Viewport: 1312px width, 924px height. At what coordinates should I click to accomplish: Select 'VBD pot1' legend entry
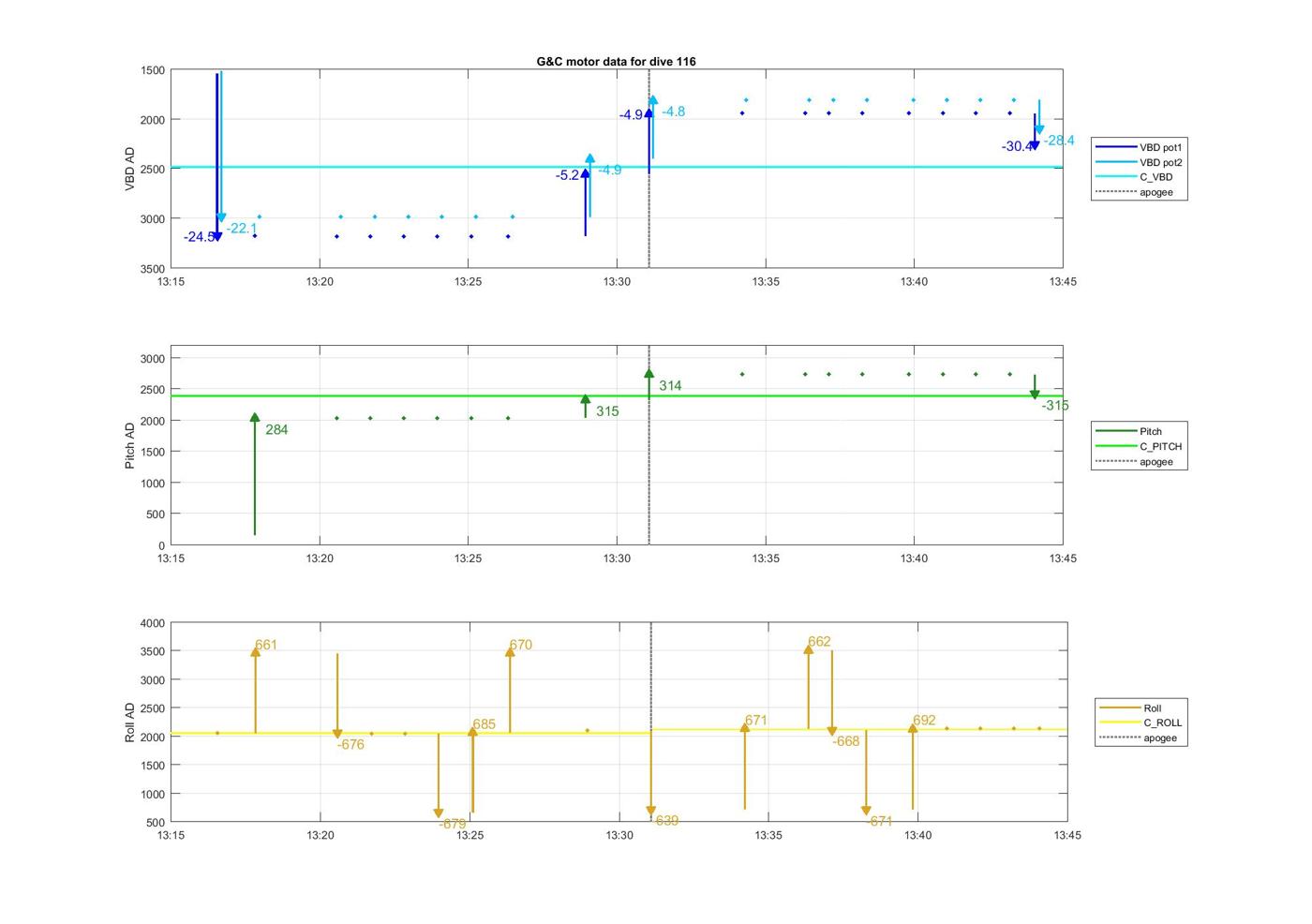coord(1140,147)
